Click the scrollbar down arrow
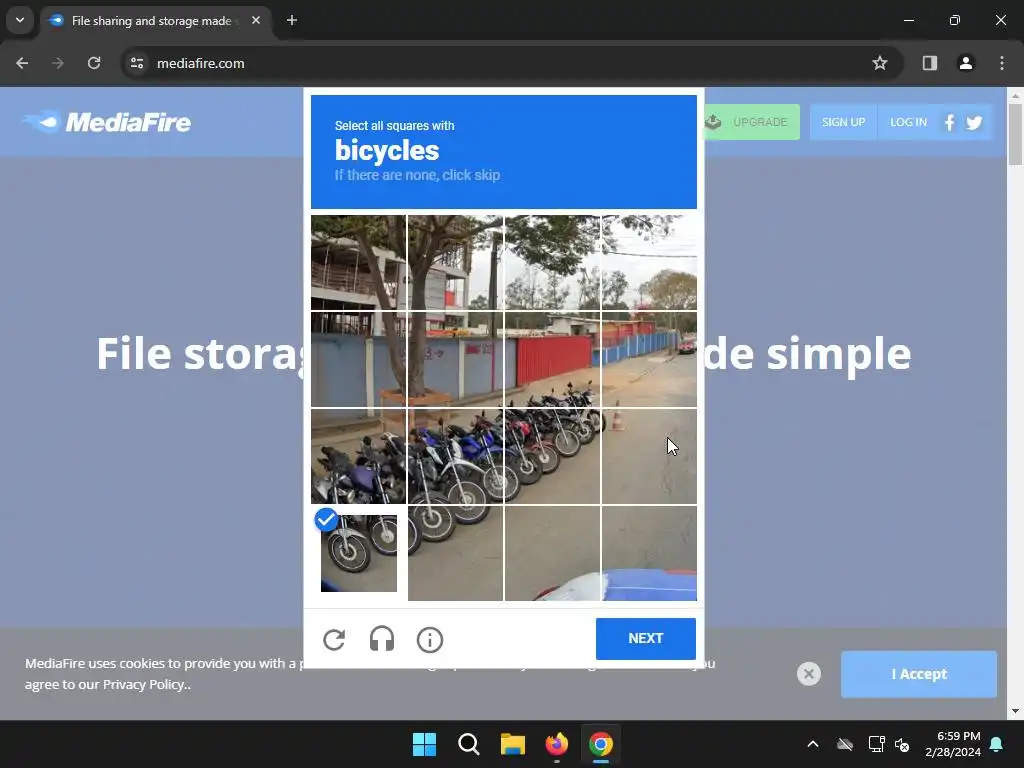The height and width of the screenshot is (768, 1024). click(1016, 711)
